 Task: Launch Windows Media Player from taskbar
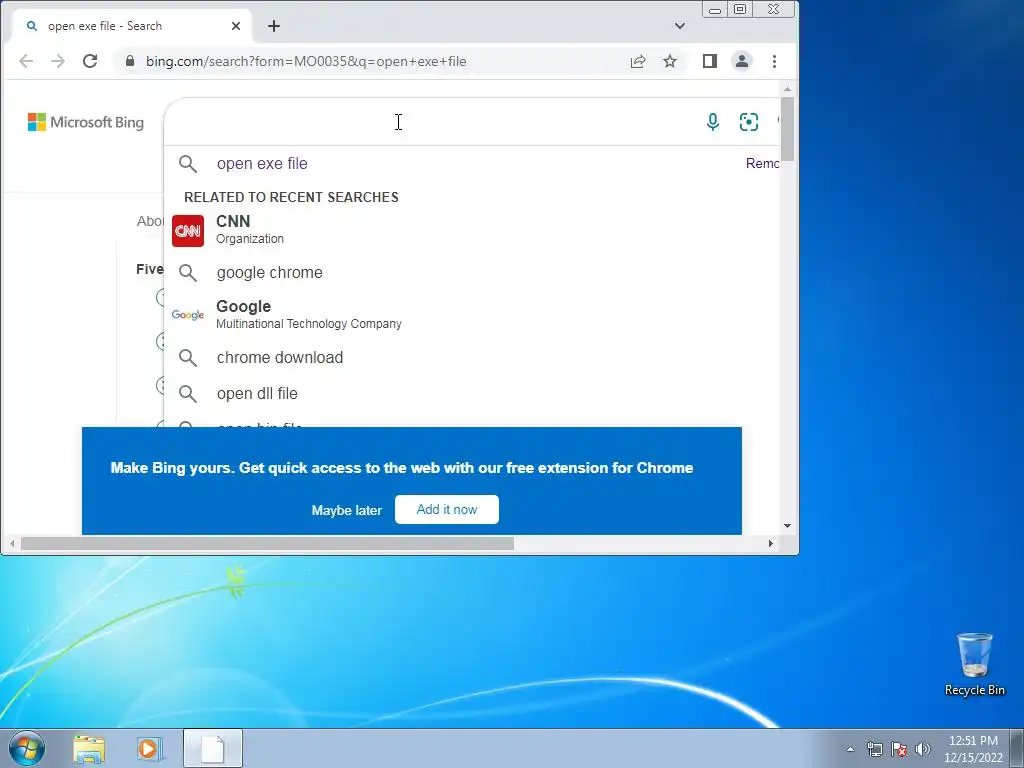coord(148,749)
